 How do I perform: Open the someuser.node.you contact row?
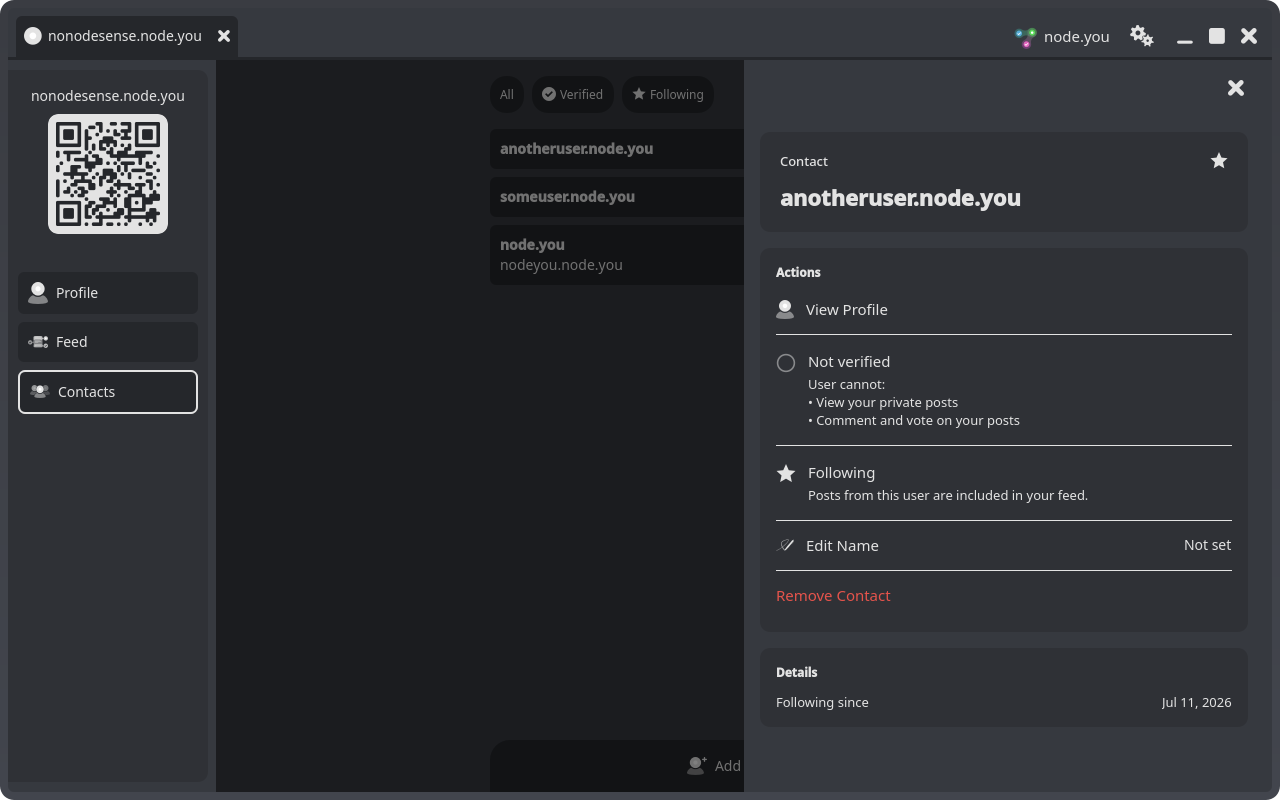pos(617,197)
